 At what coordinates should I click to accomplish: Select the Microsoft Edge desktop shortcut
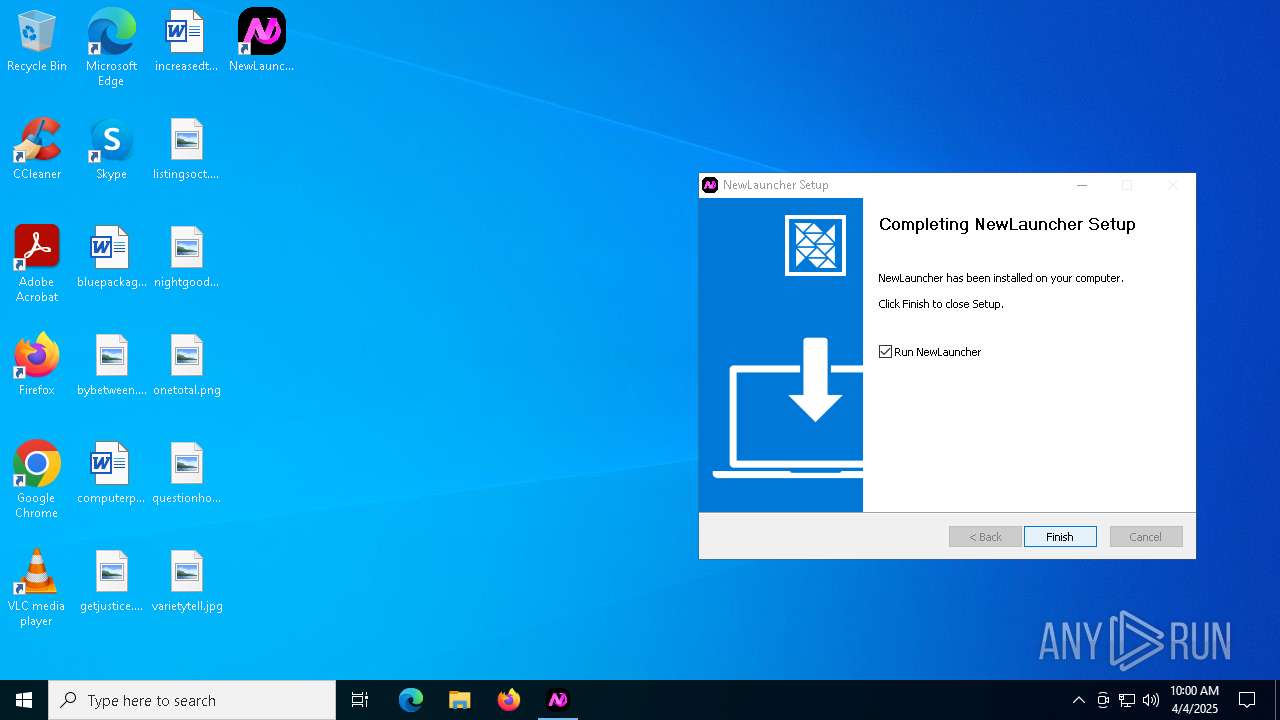coord(111,48)
